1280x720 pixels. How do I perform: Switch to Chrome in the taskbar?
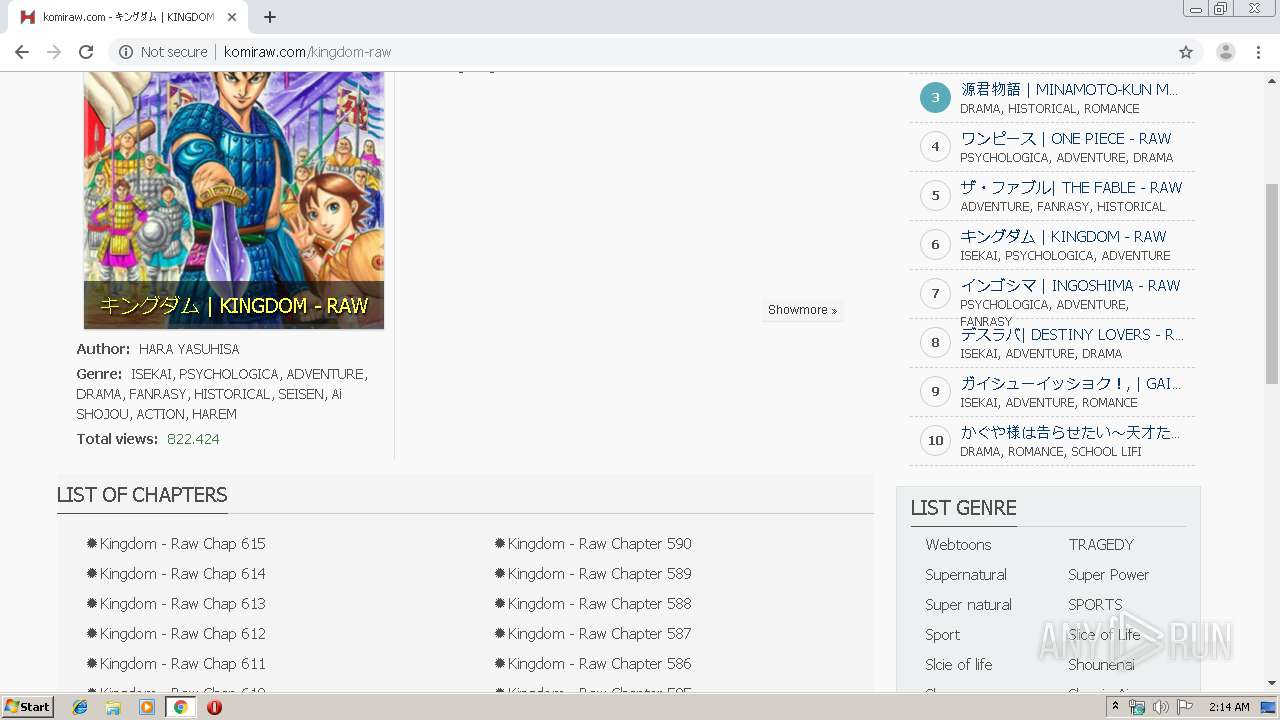(x=181, y=707)
